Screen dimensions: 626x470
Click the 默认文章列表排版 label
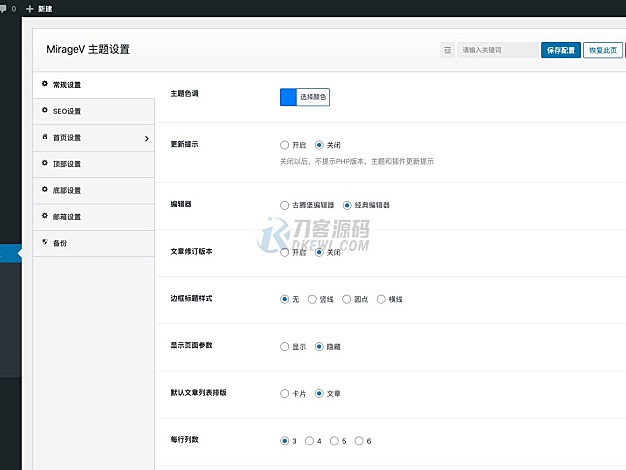[x=198, y=393]
